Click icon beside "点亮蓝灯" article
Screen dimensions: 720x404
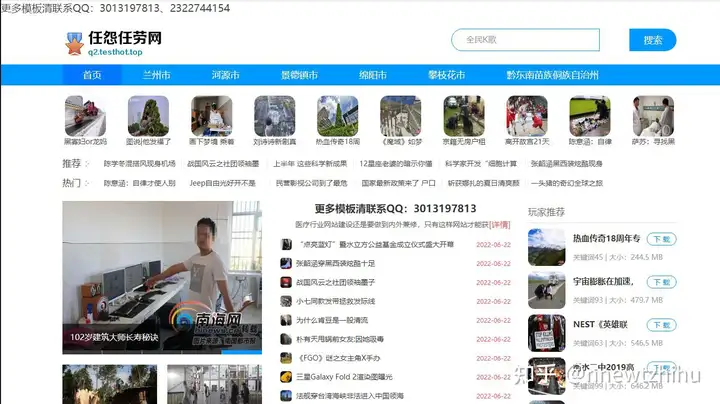286,244
